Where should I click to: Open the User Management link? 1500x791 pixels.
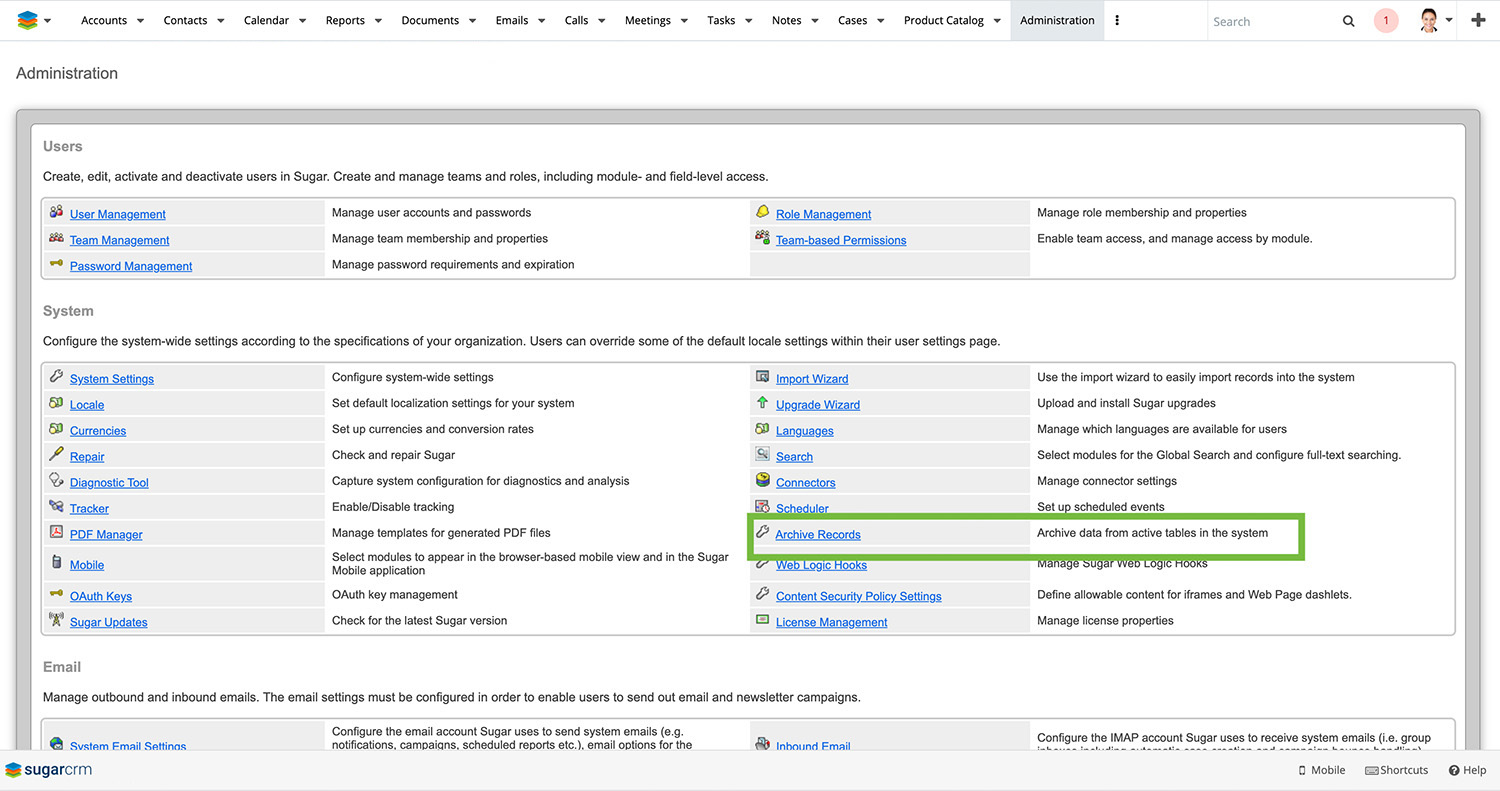(118, 214)
